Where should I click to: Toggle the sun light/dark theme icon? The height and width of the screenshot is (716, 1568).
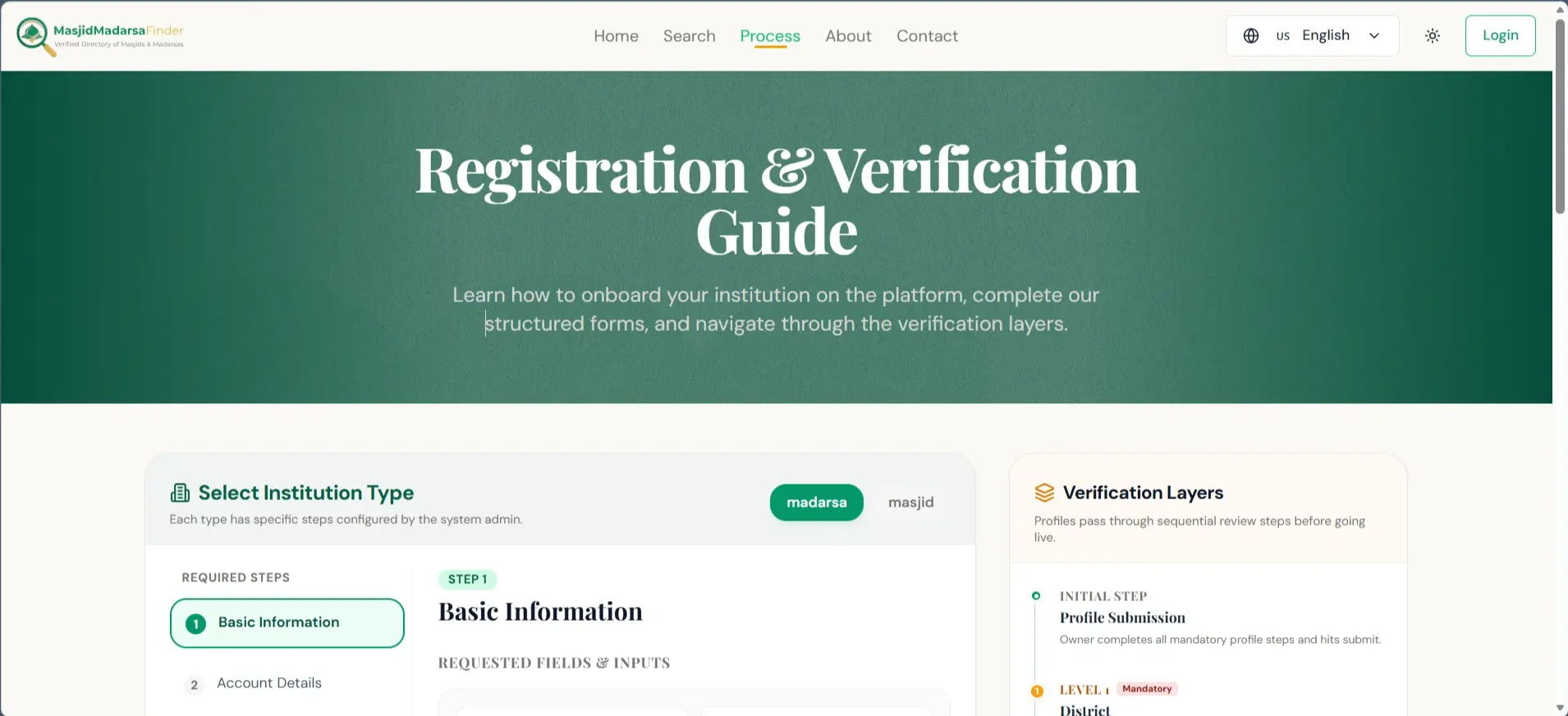click(1433, 35)
